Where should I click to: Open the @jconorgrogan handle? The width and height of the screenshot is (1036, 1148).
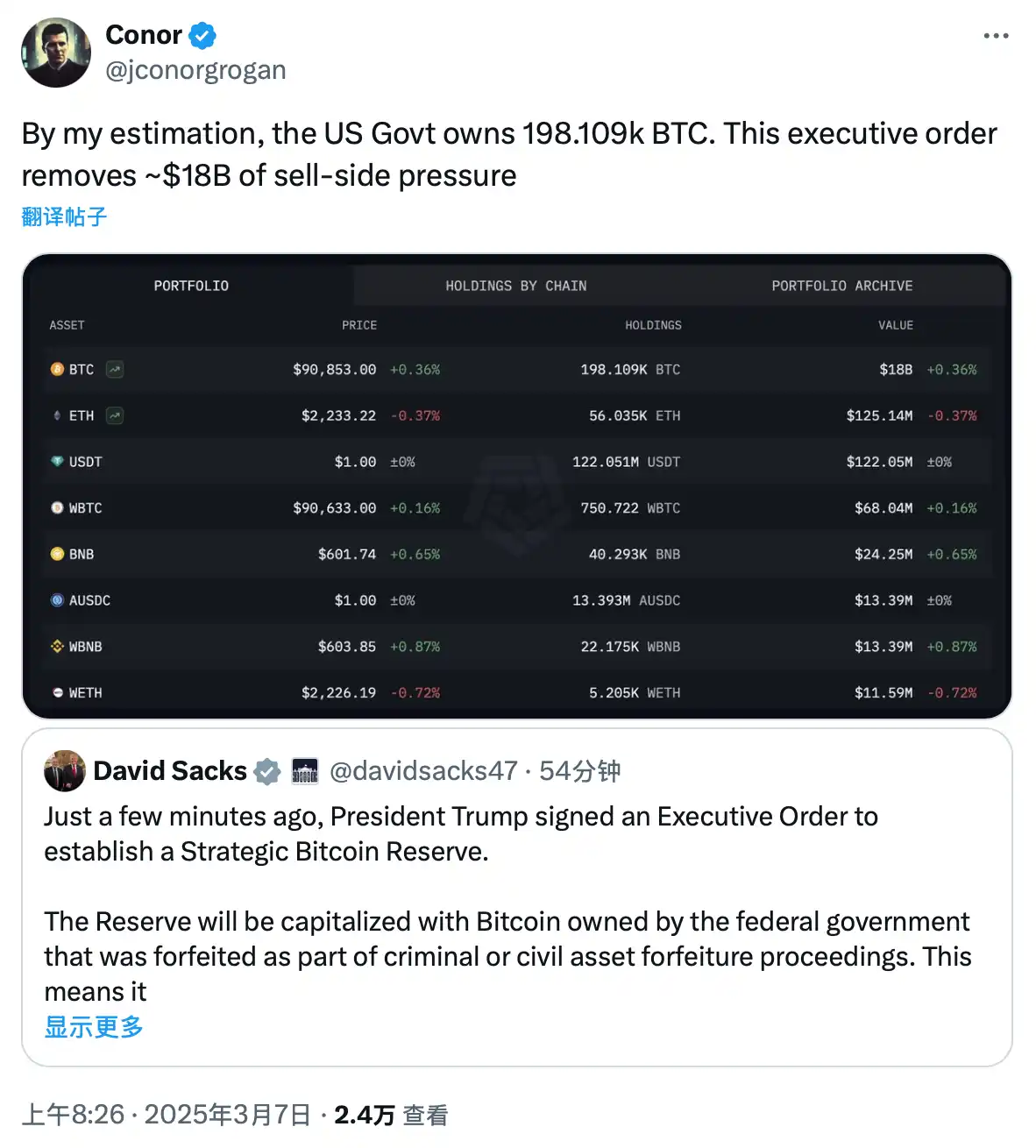pyautogui.click(x=195, y=70)
